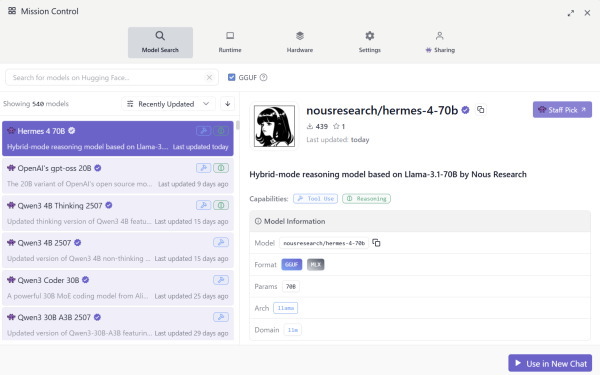Image resolution: width=600 pixels, height=375 pixels.
Task: Click the Hugging Face model search field
Action: 112,78
